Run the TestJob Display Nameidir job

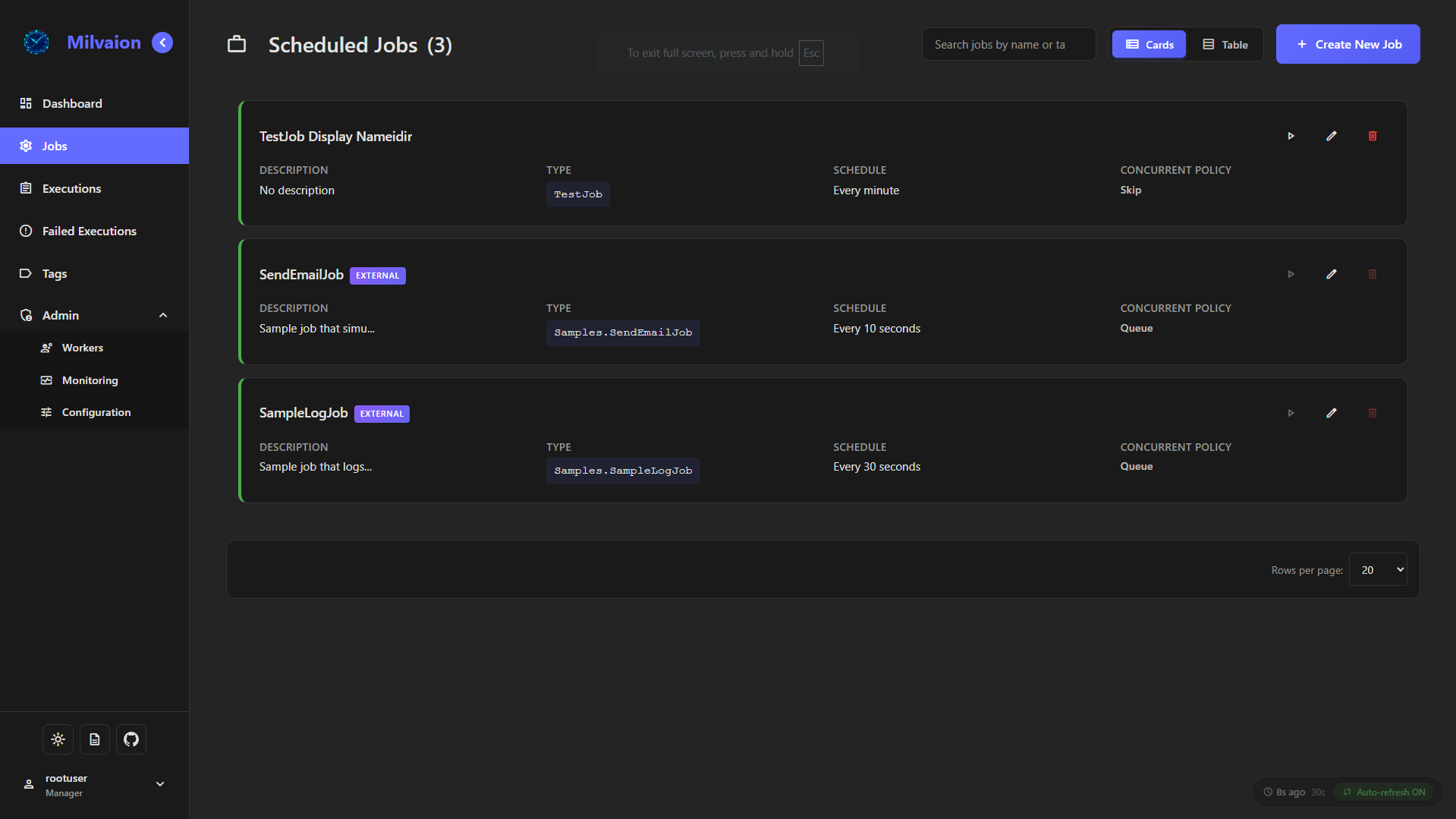pyautogui.click(x=1291, y=136)
